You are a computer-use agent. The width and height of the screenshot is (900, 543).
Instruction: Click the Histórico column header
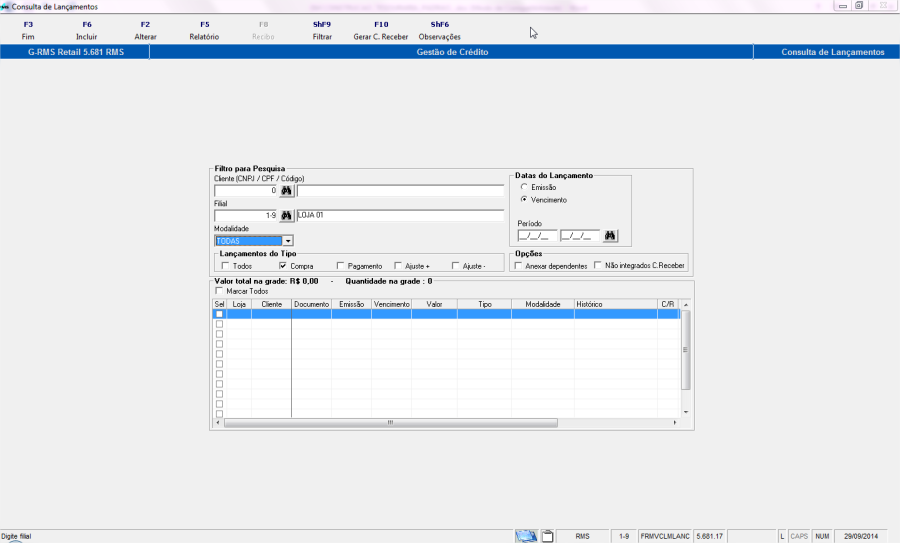(x=616, y=304)
